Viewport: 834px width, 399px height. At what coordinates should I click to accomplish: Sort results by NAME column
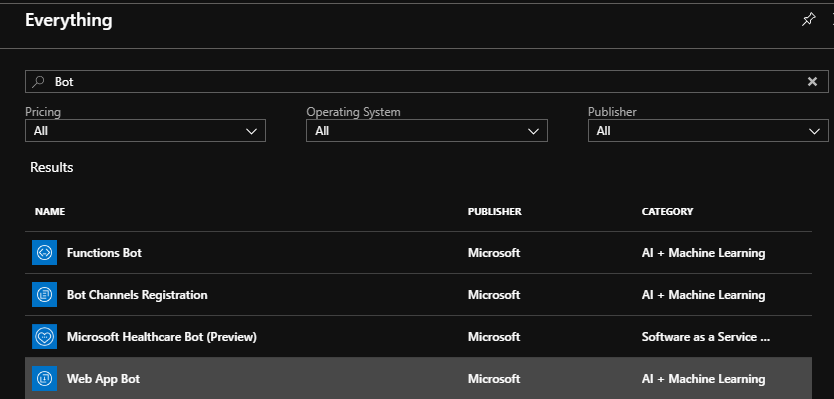(x=50, y=212)
